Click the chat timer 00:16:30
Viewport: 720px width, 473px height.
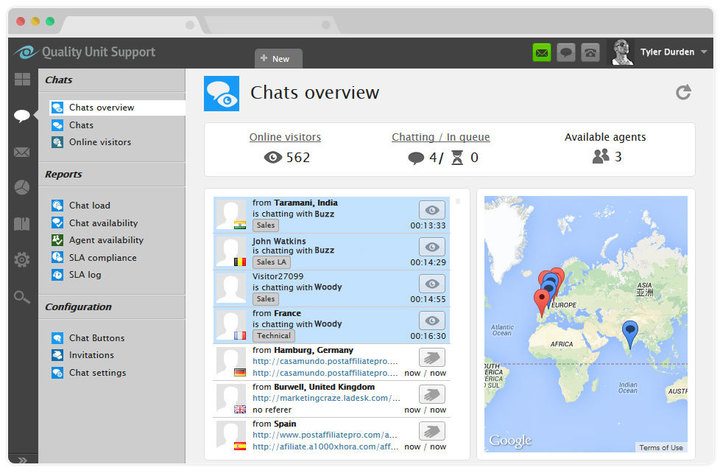[428, 336]
